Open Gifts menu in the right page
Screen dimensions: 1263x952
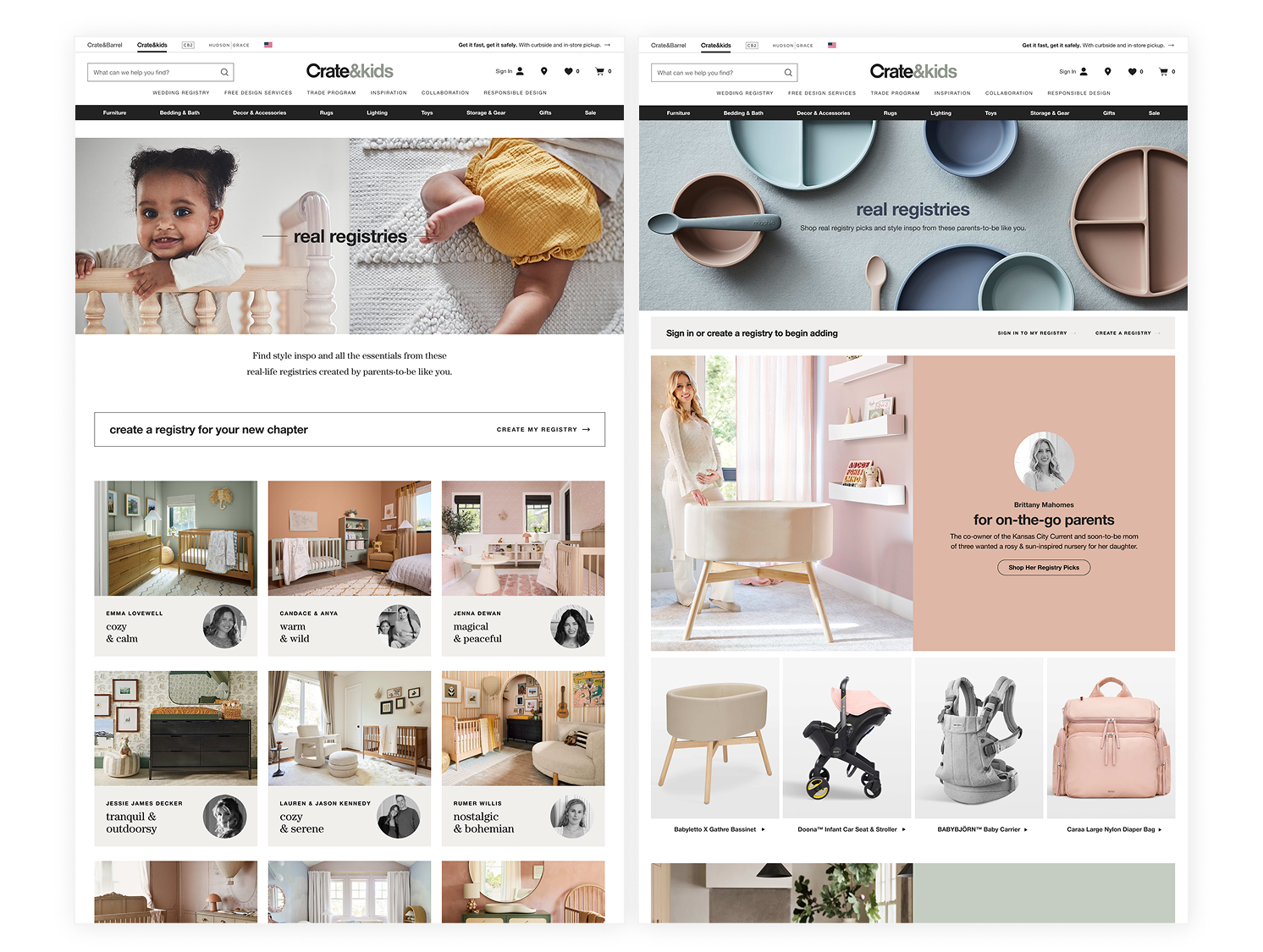coord(1109,113)
